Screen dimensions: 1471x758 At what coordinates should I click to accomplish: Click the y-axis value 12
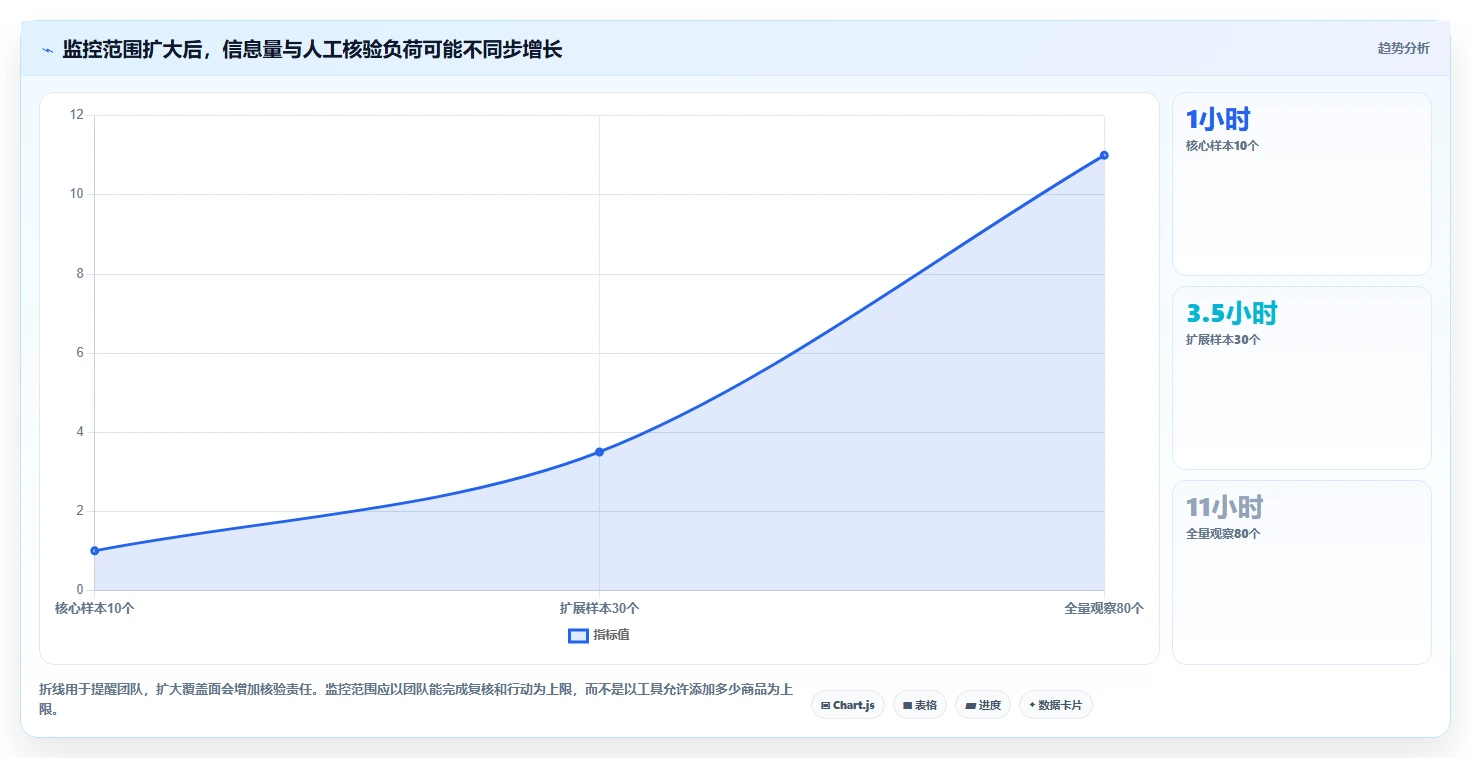pos(77,115)
